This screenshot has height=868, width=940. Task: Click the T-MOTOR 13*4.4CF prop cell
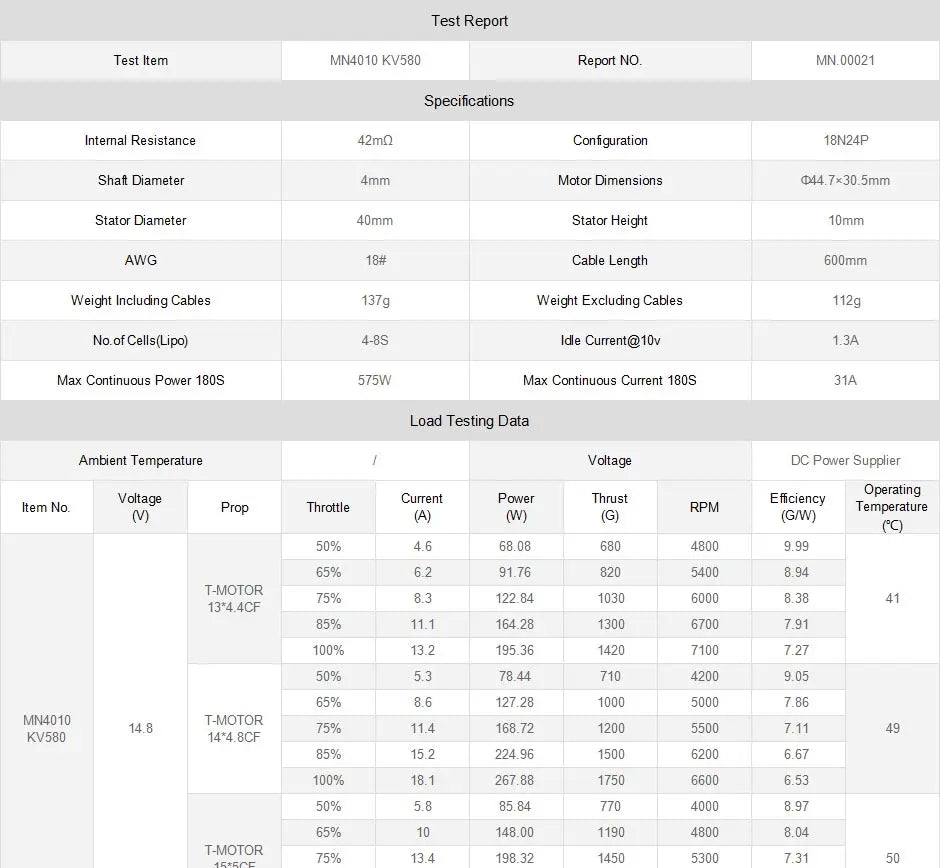234,598
